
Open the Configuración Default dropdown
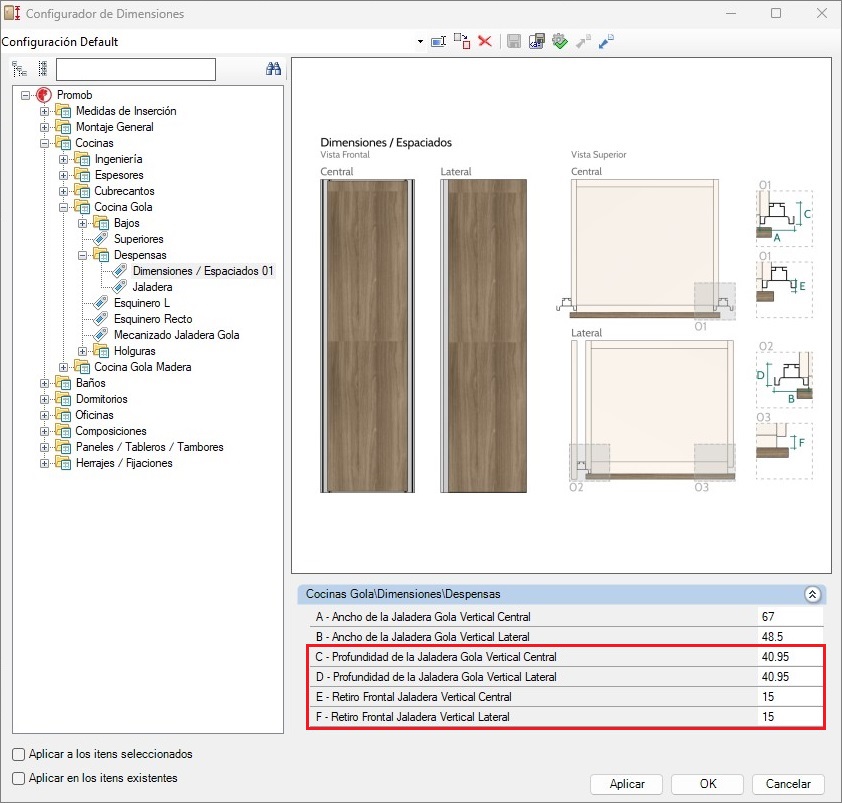[420, 42]
